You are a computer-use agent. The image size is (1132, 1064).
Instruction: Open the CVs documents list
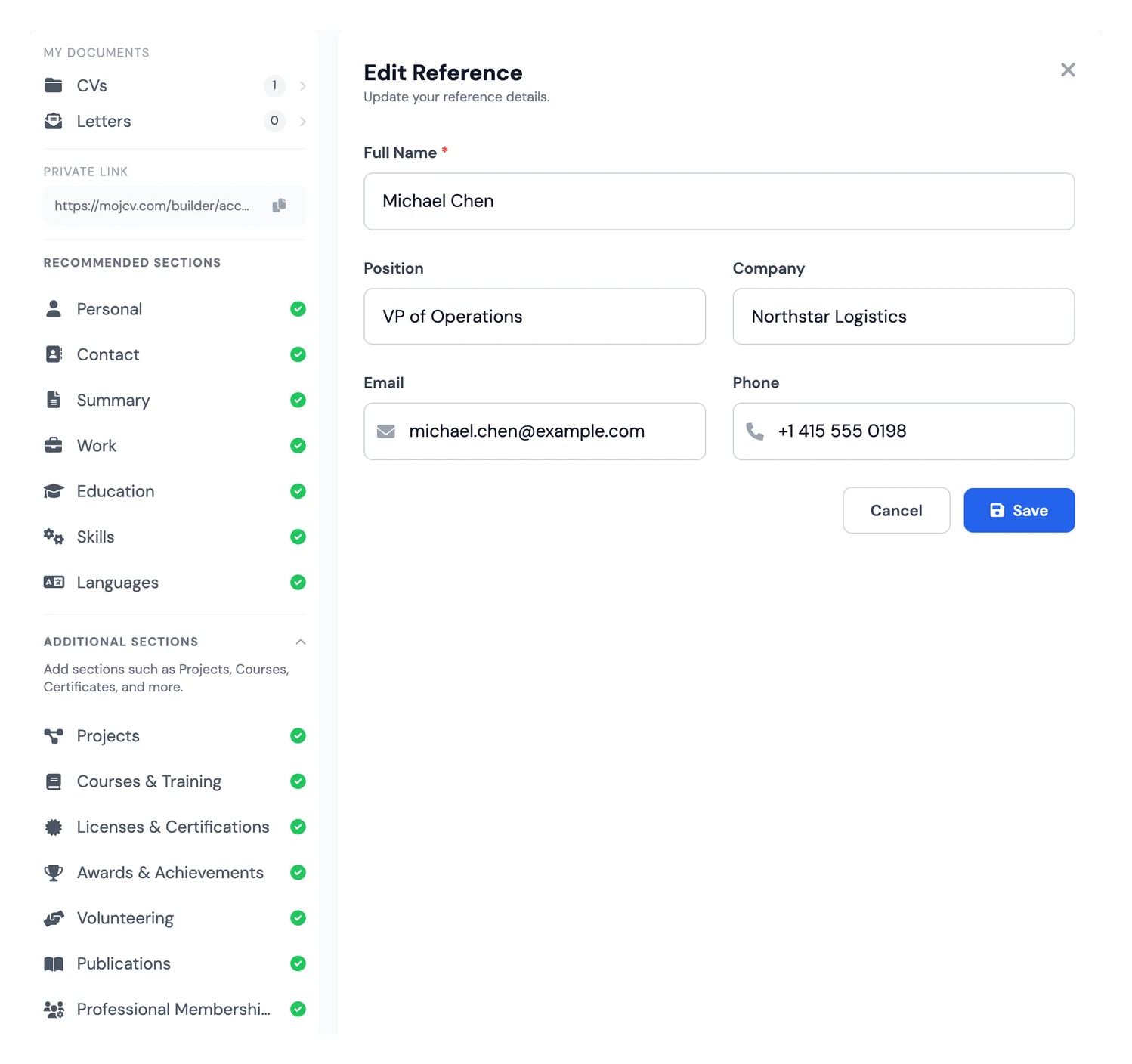click(175, 85)
